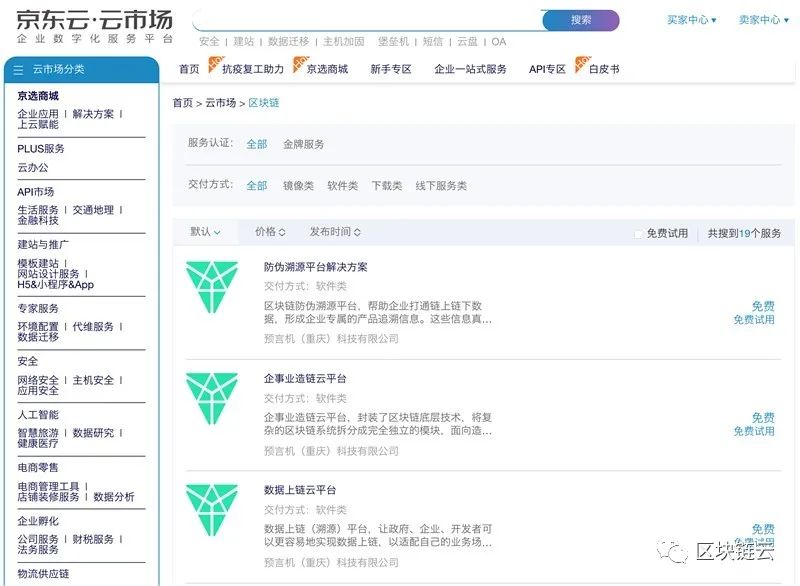This screenshot has height=586, width=800.
Task: Click the 堡垒机 hot search keyword
Action: [393, 42]
